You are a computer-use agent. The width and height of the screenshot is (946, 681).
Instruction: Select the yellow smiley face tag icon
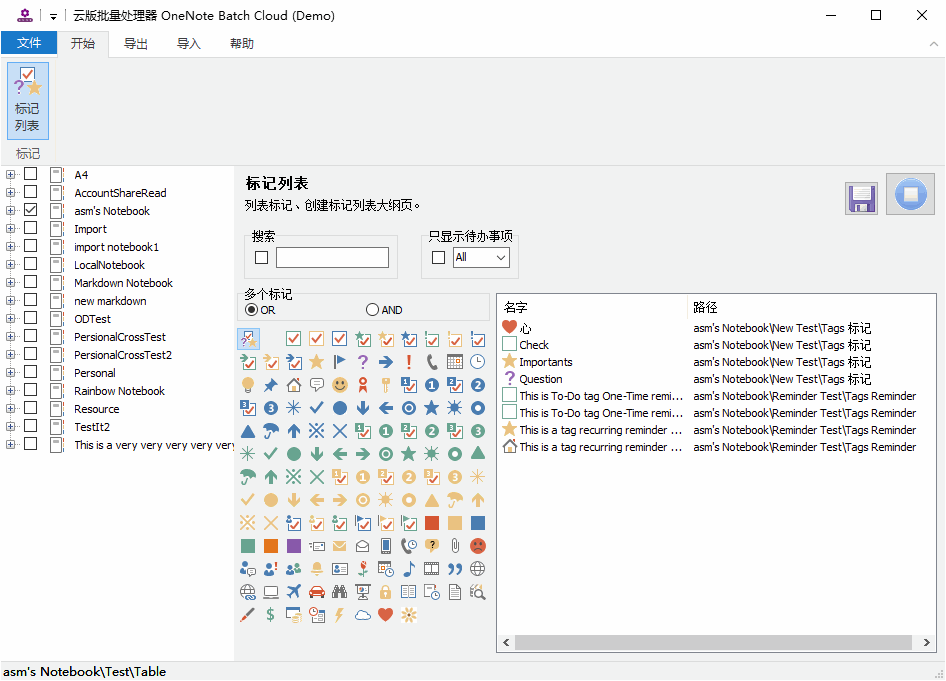(340, 385)
